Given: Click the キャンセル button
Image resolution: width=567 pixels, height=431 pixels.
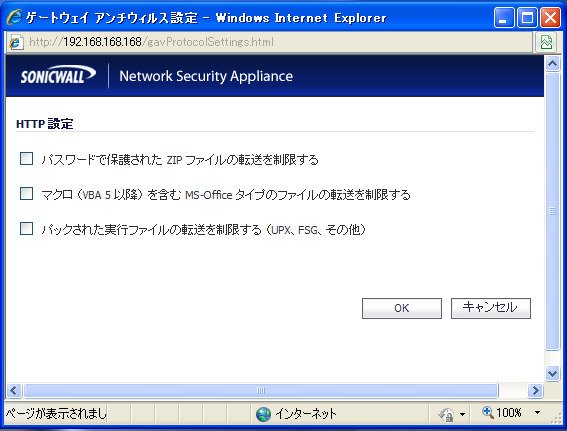Looking at the screenshot, I should point(491,308).
